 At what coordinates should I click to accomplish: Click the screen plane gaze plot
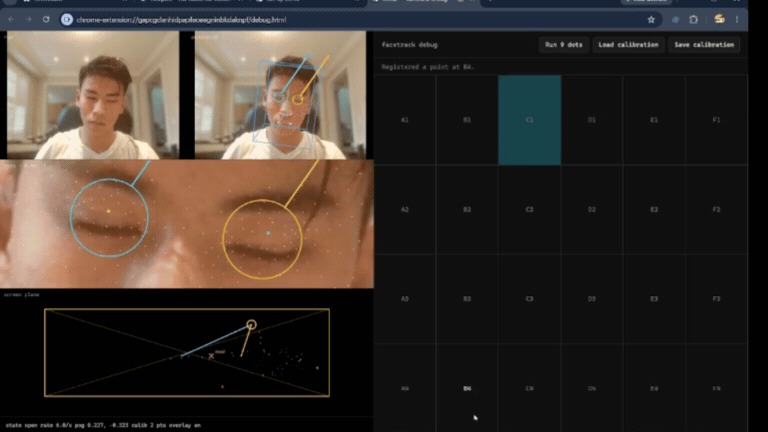187,353
